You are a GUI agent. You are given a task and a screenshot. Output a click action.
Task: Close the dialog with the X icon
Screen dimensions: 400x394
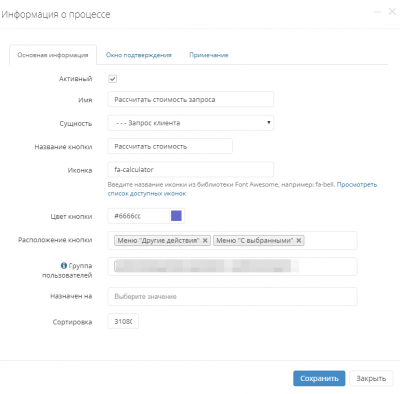pyautogui.click(x=392, y=12)
